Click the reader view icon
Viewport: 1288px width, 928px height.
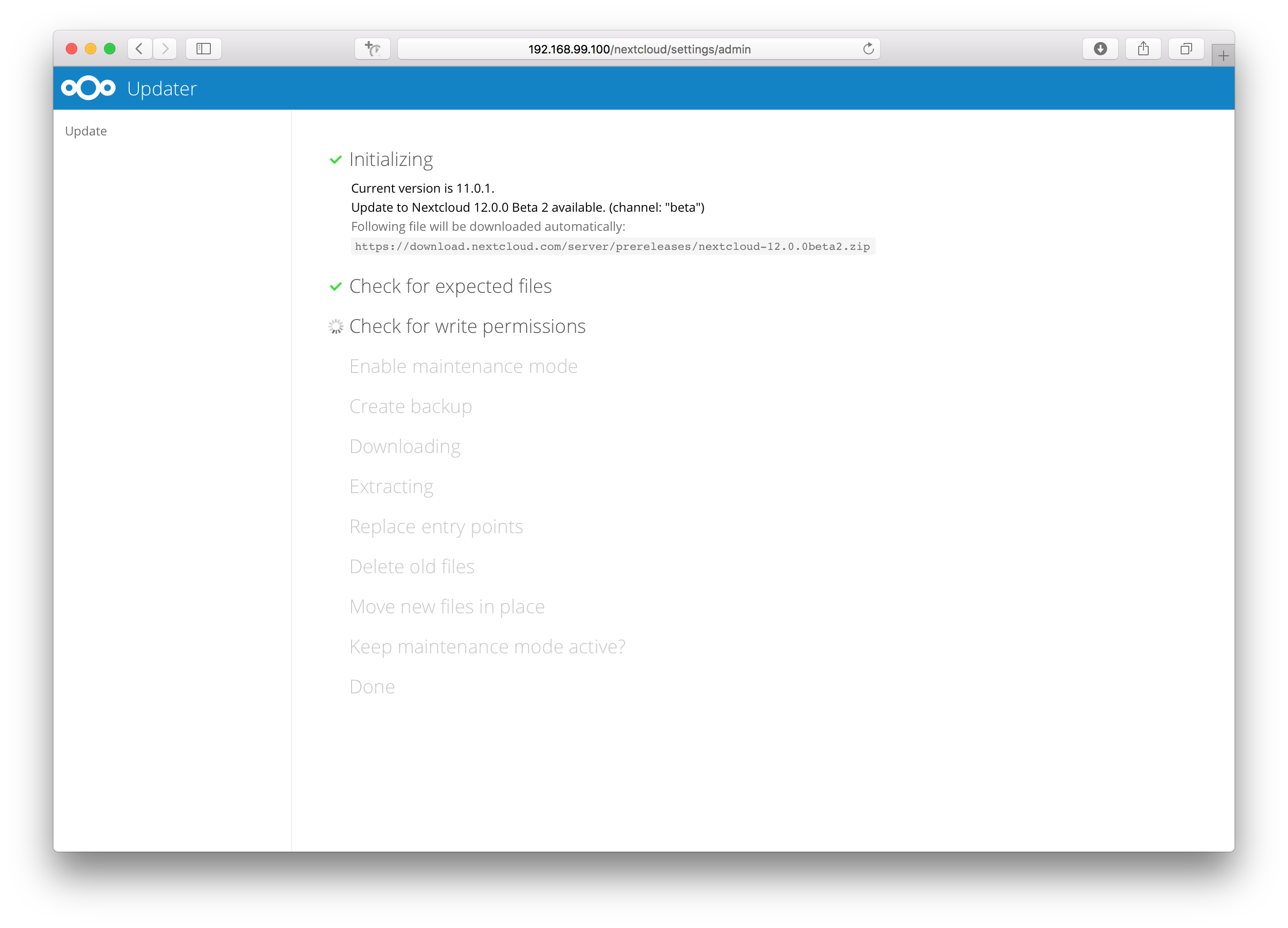pos(205,47)
